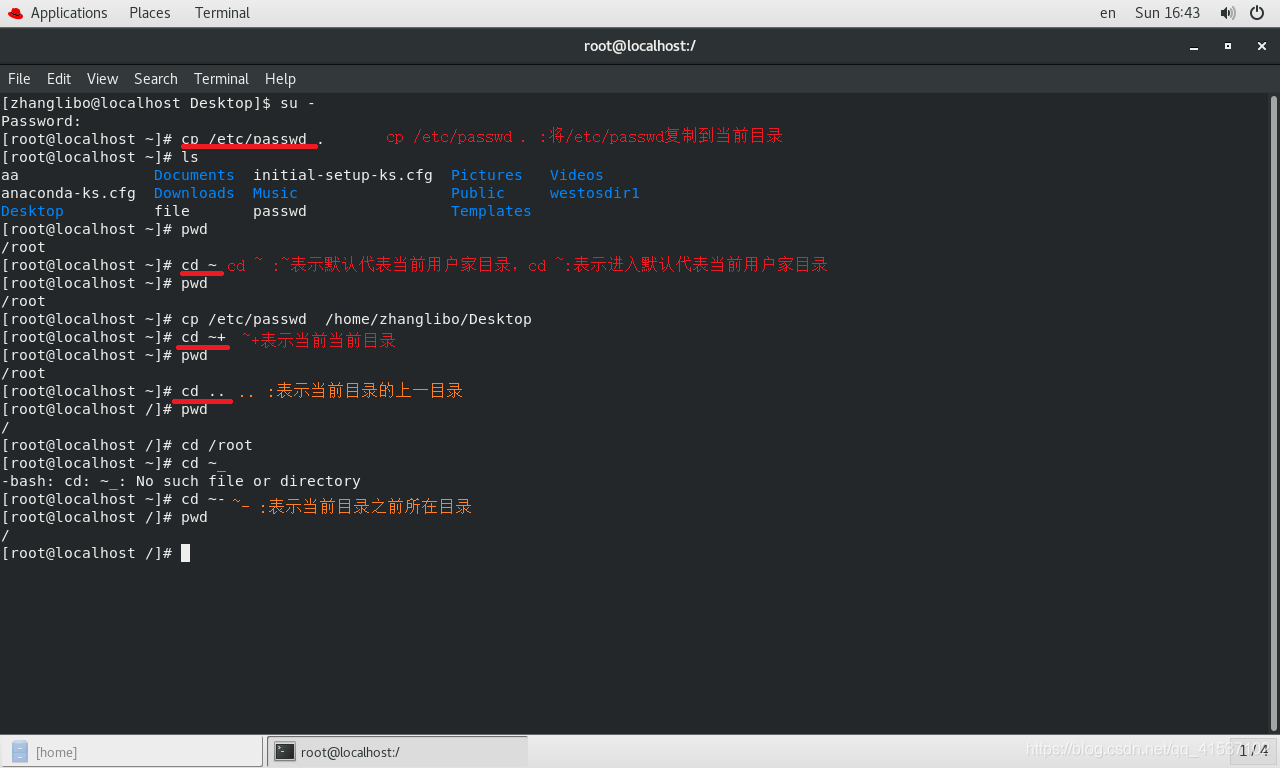This screenshot has width=1280, height=768.
Task: Click the Pictures directory name
Action: 487,175
